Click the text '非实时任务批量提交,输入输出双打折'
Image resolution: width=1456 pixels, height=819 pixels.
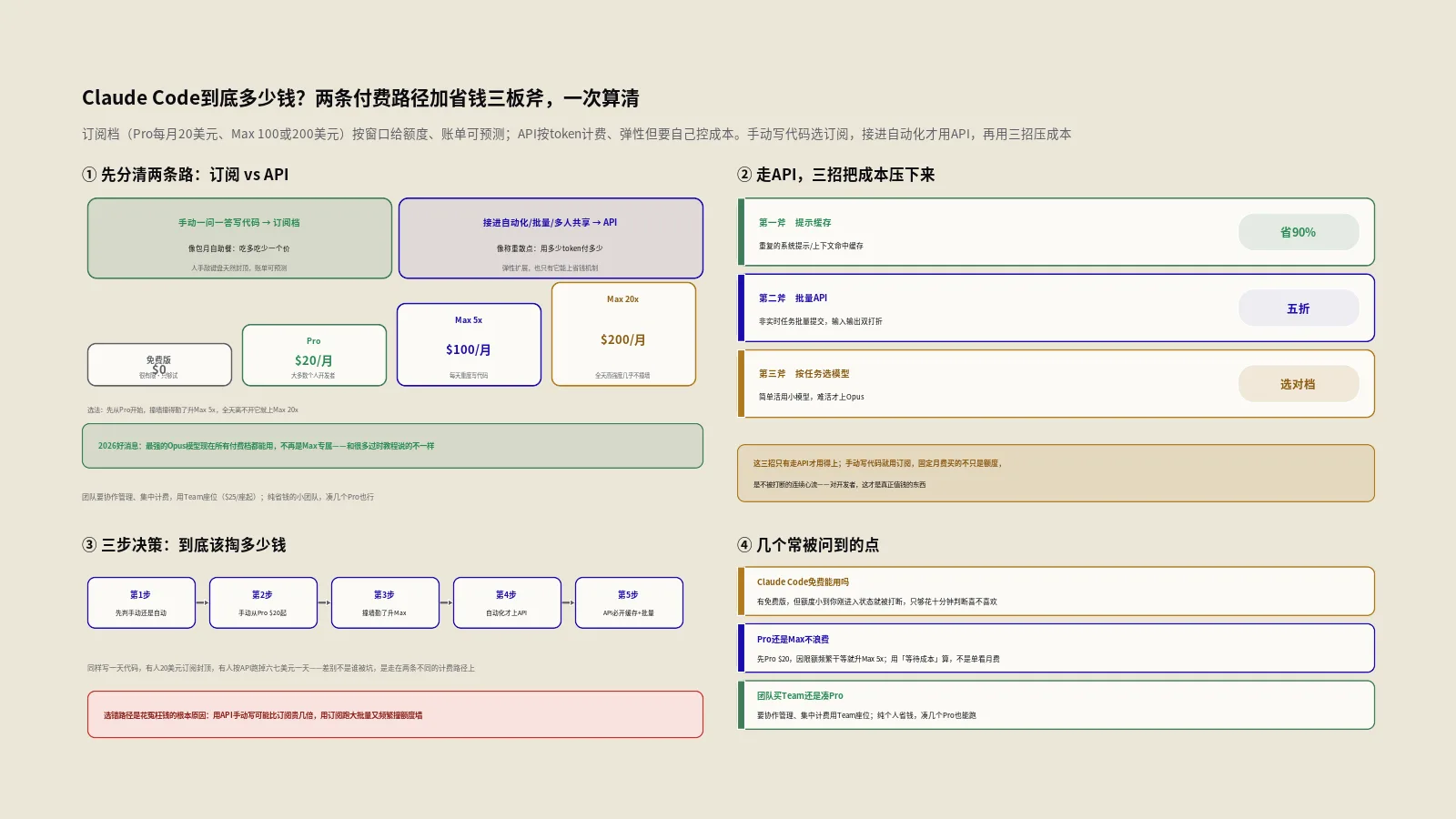tap(820, 321)
